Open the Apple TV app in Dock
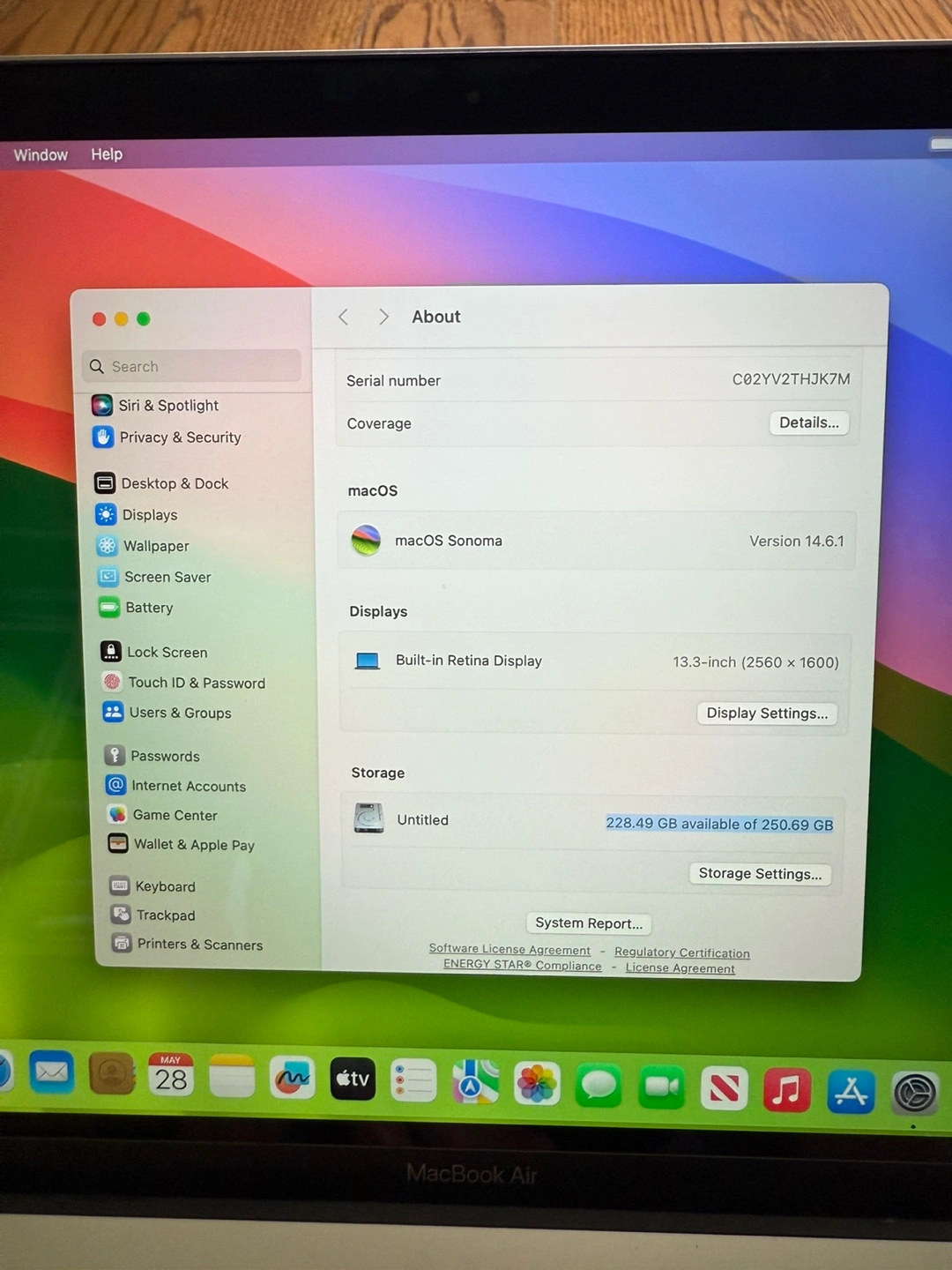Image resolution: width=952 pixels, height=1270 pixels. [353, 1079]
